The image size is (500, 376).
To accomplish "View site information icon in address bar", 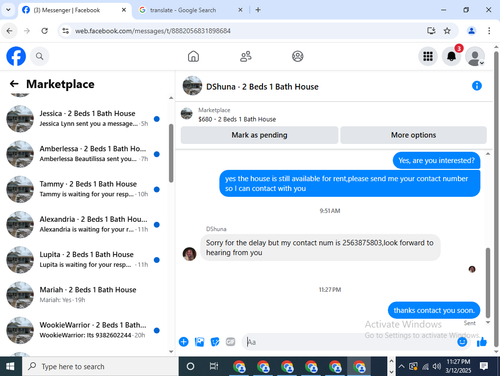I will [x=66, y=31].
